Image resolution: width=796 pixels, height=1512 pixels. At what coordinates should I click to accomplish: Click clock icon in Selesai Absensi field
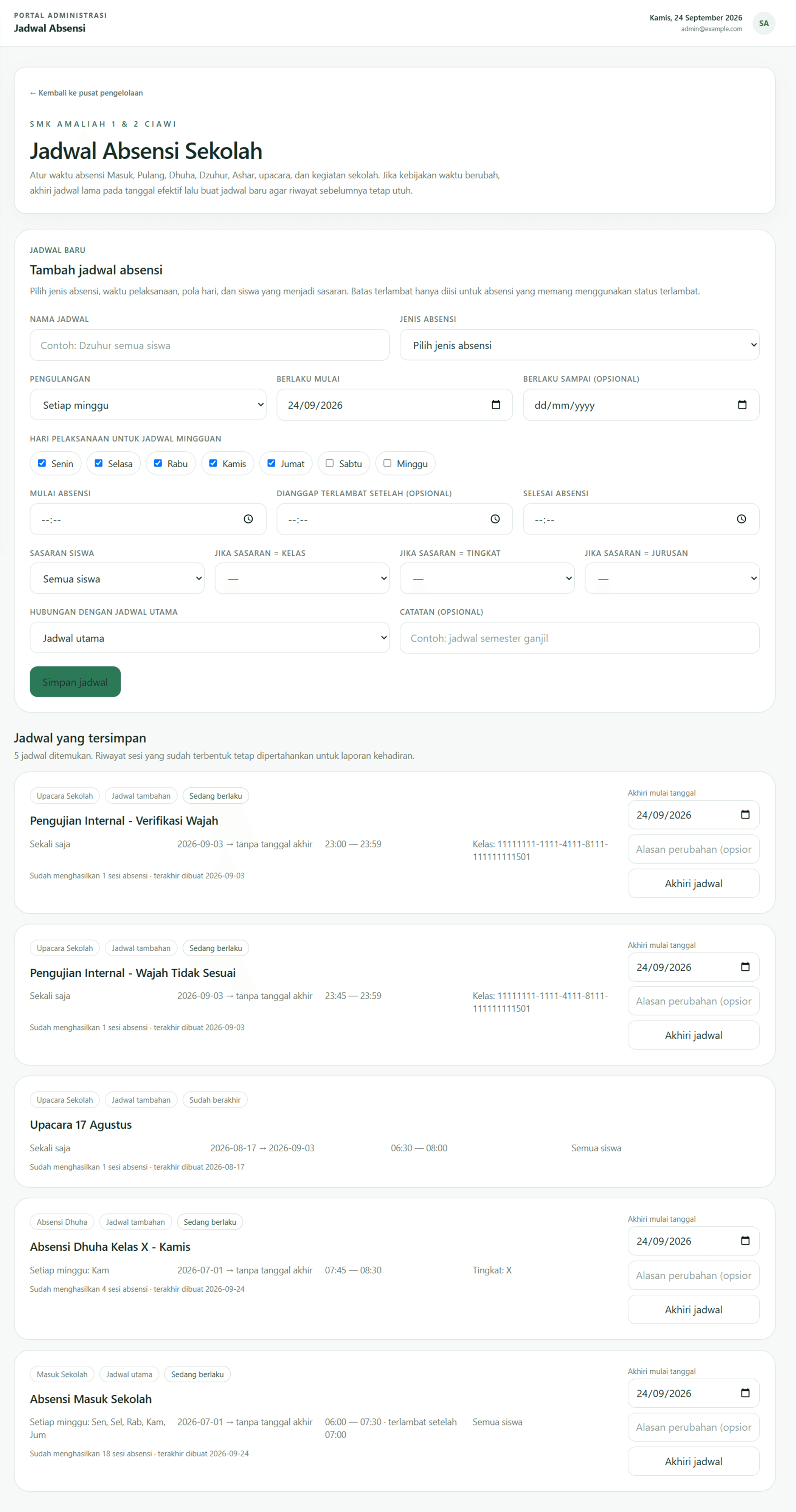[x=742, y=519]
